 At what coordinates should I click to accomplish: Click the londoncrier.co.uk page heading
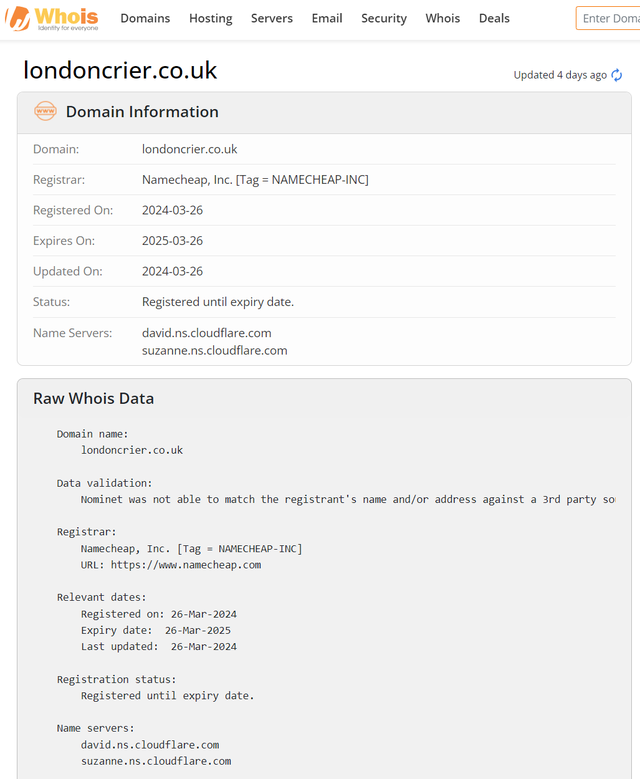(x=120, y=71)
